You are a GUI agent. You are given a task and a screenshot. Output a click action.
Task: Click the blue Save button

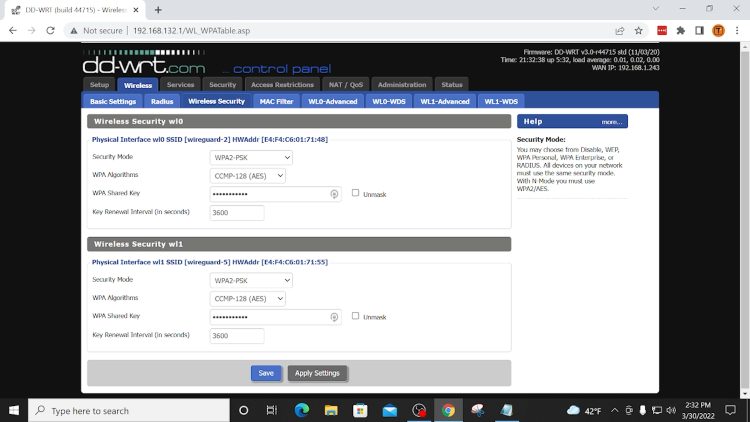pos(266,373)
